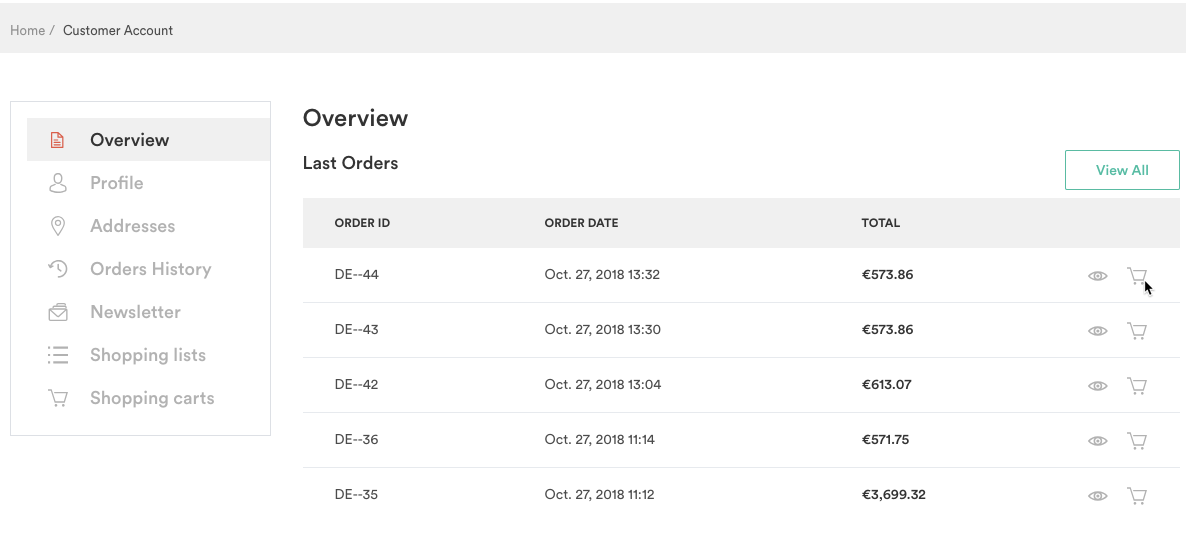
Task: Reorder DE--42 using cart icon
Action: [1137, 386]
